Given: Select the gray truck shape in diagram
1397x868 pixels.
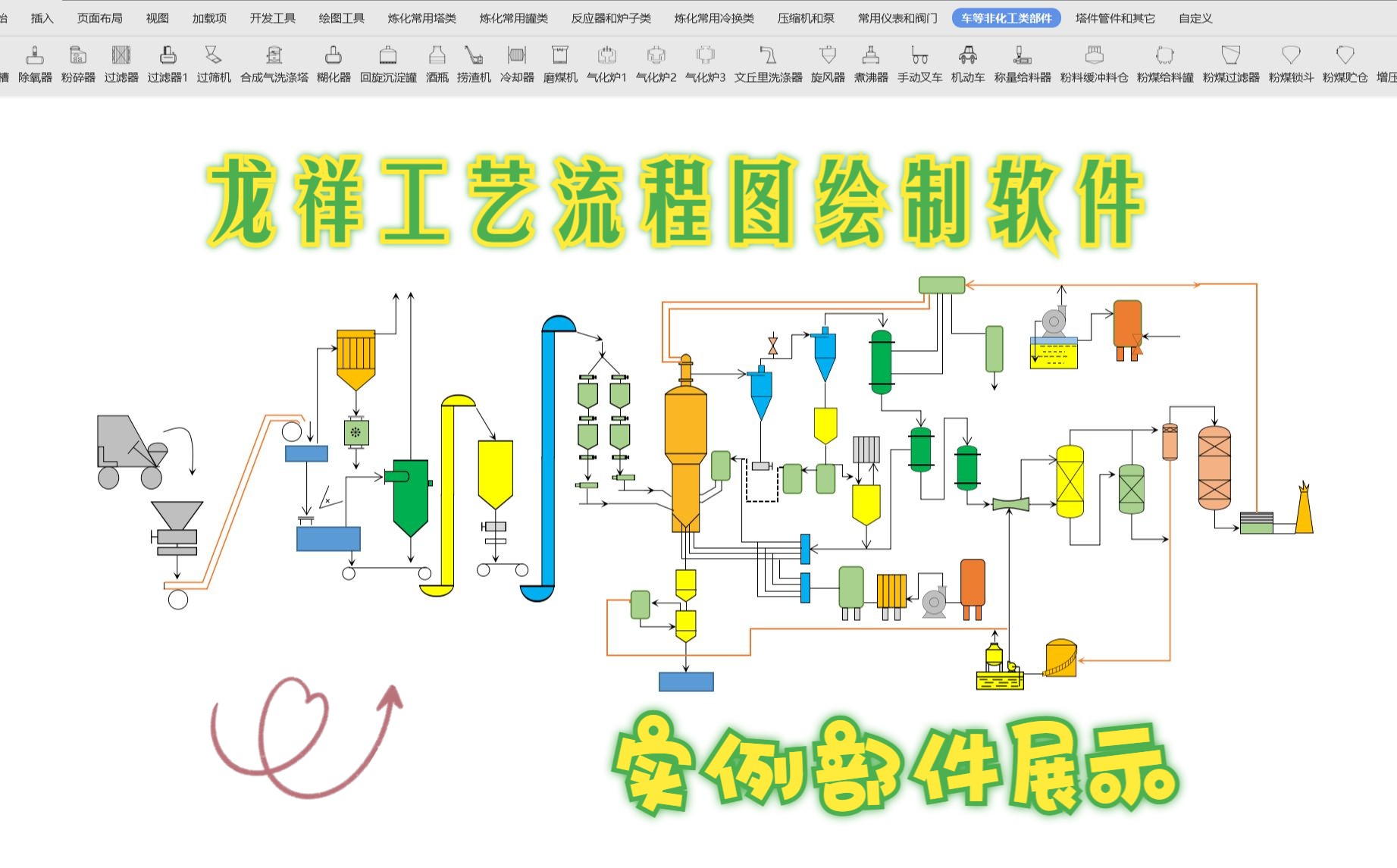Looking at the screenshot, I should 131,451.
